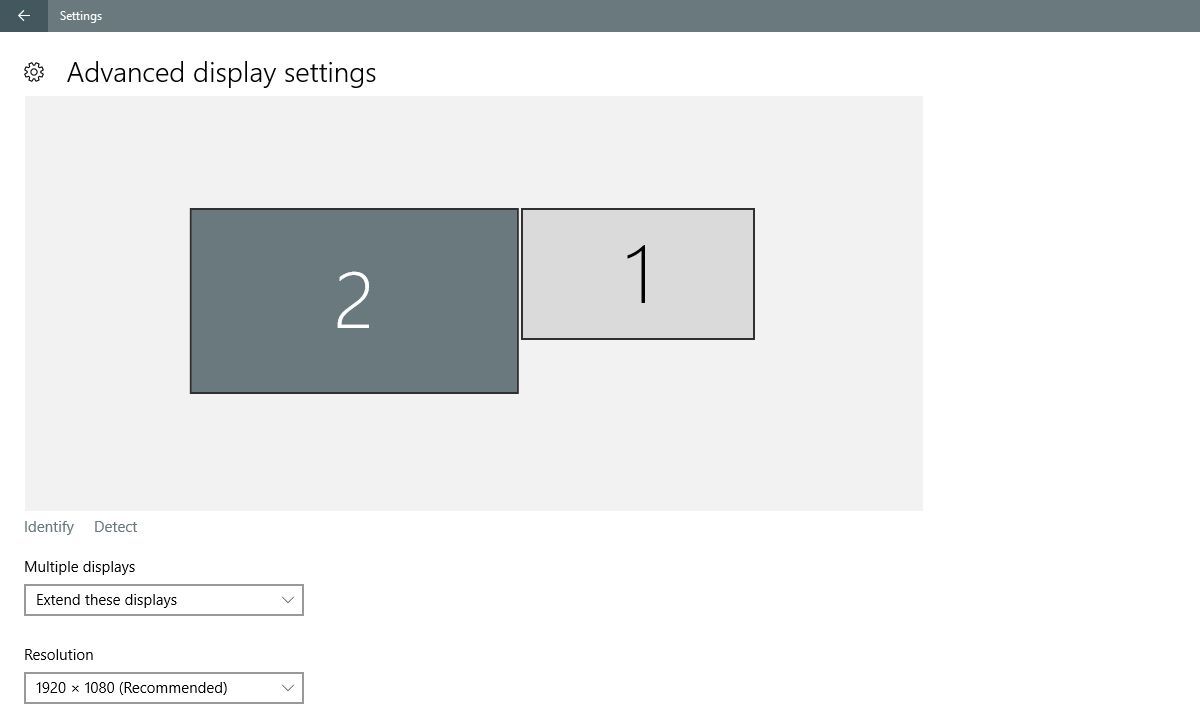1200x725 pixels.
Task: Click the large numeral 1 on the monitor
Action: [640, 274]
